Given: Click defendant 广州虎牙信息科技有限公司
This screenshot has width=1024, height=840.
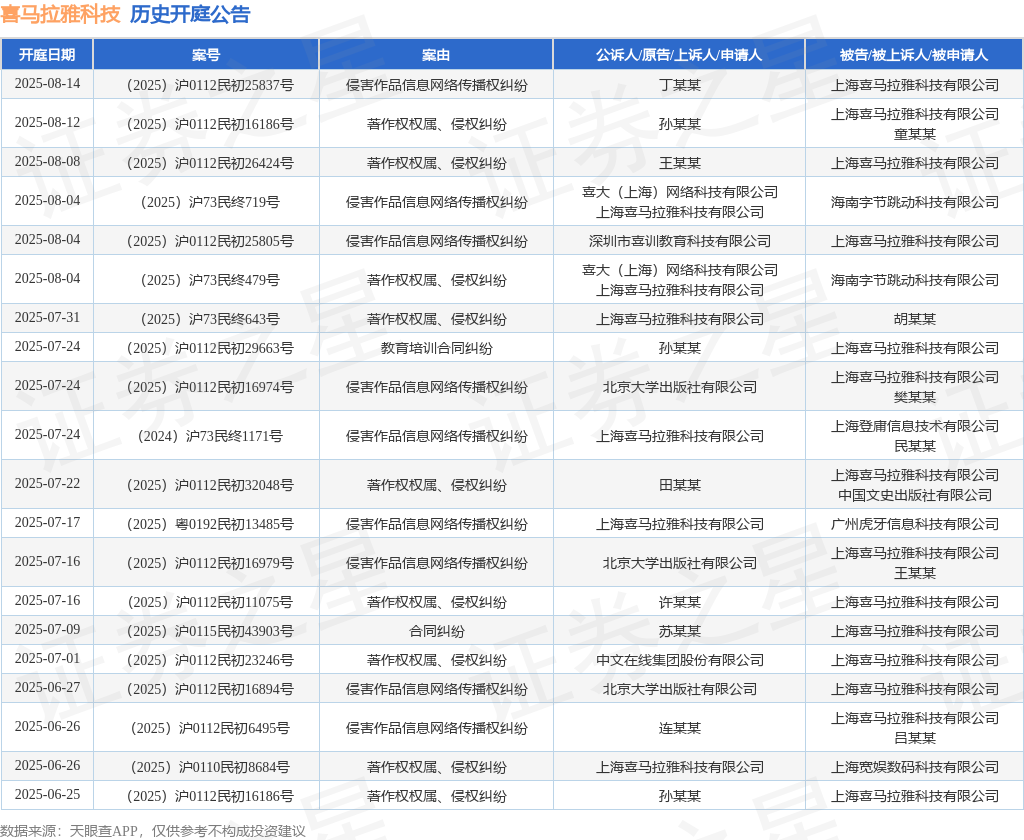Looking at the screenshot, I should (914, 524).
